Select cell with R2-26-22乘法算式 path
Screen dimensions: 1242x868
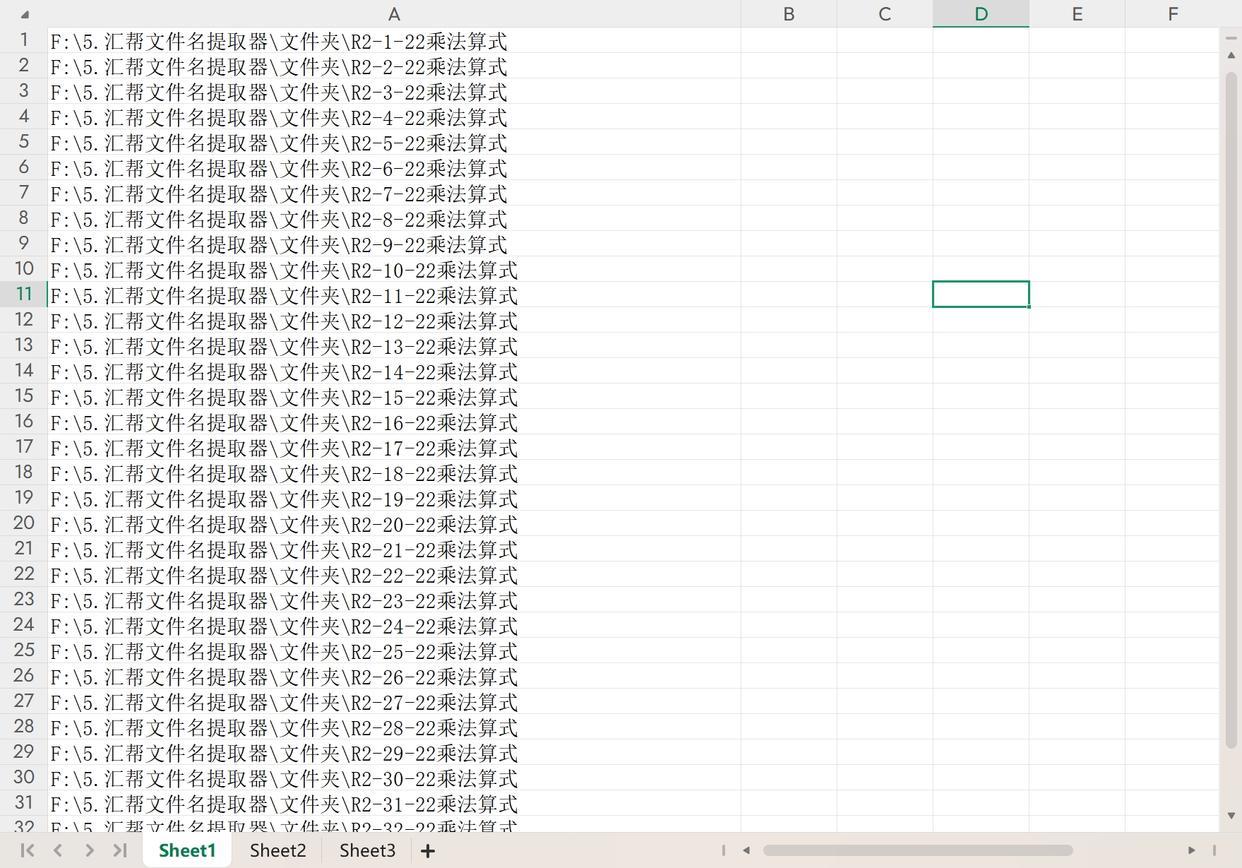[x=394, y=675]
